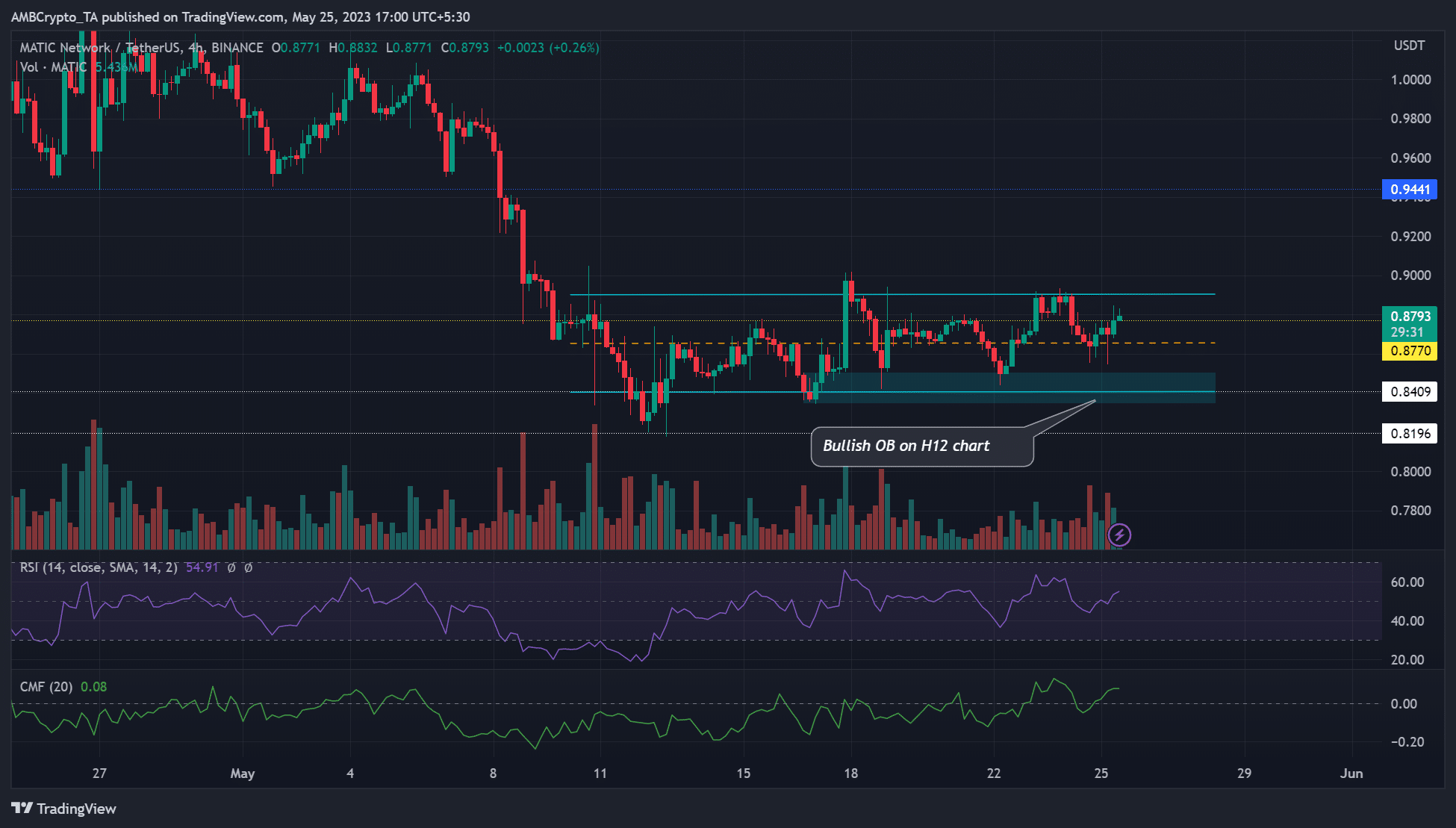The width and height of the screenshot is (1456, 828).
Task: Click the '11' date on time axis
Action: [600, 773]
